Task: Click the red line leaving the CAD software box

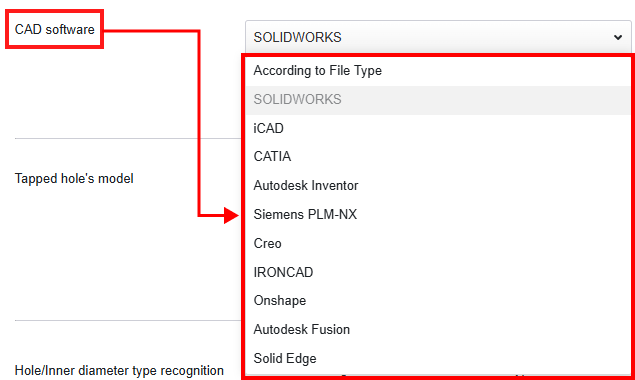Action: pyautogui.click(x=151, y=30)
